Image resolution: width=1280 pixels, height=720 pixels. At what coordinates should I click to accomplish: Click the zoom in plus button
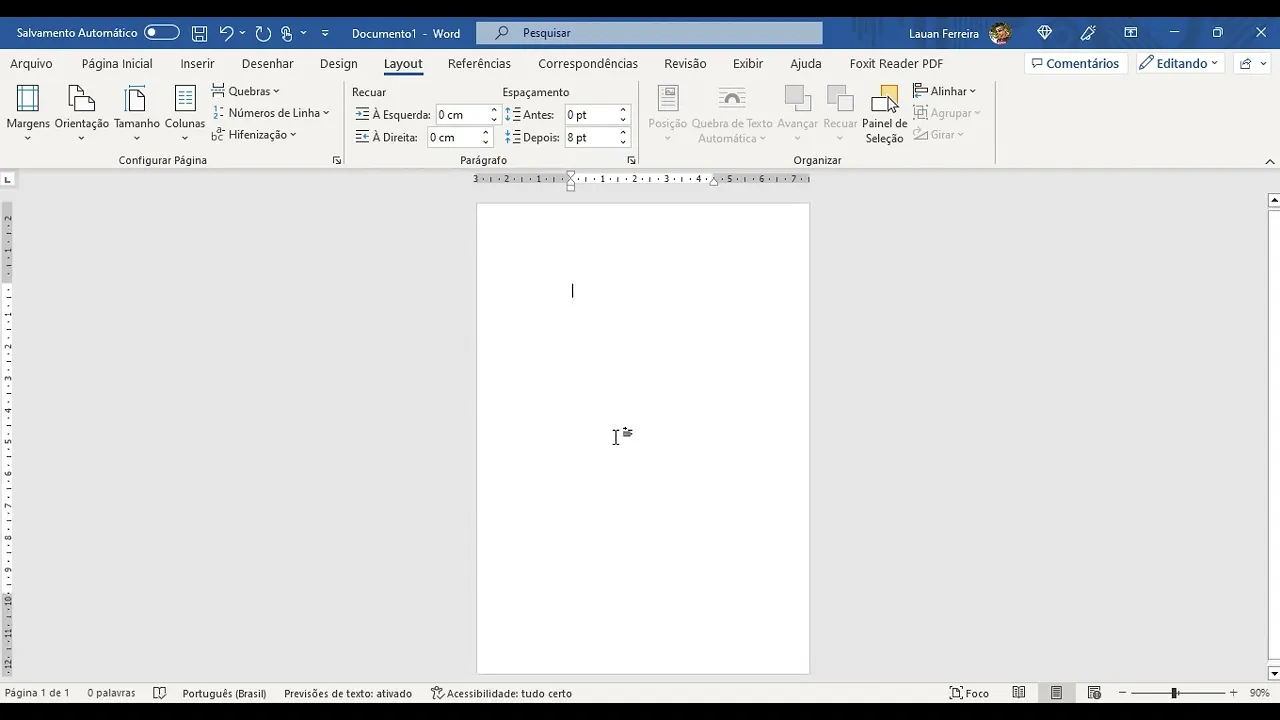pyautogui.click(x=1233, y=693)
